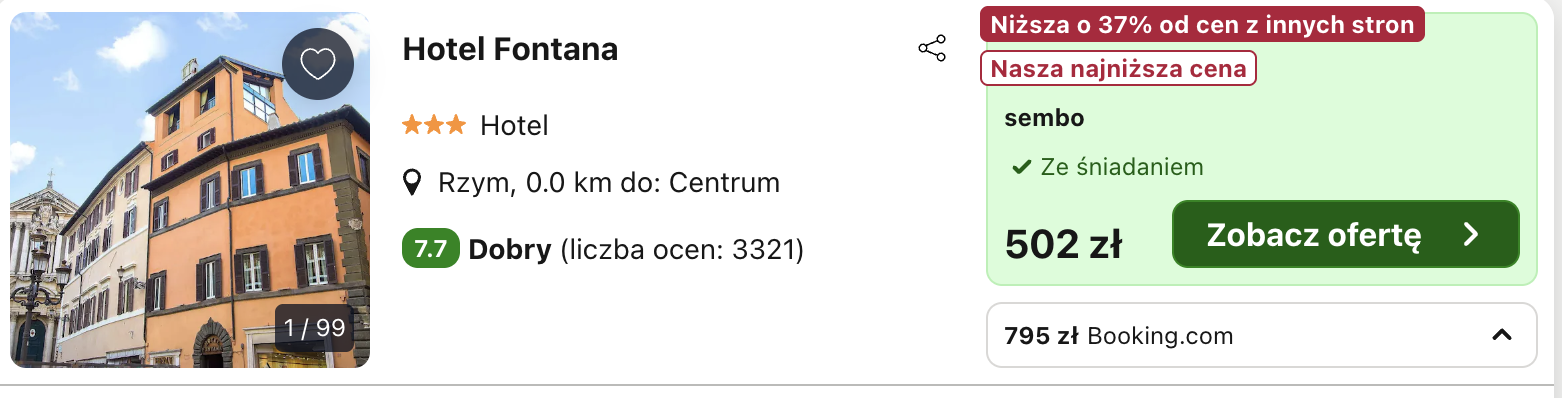Click the sembo provider name
Viewport: 1562px width, 398px height.
pos(1044,118)
